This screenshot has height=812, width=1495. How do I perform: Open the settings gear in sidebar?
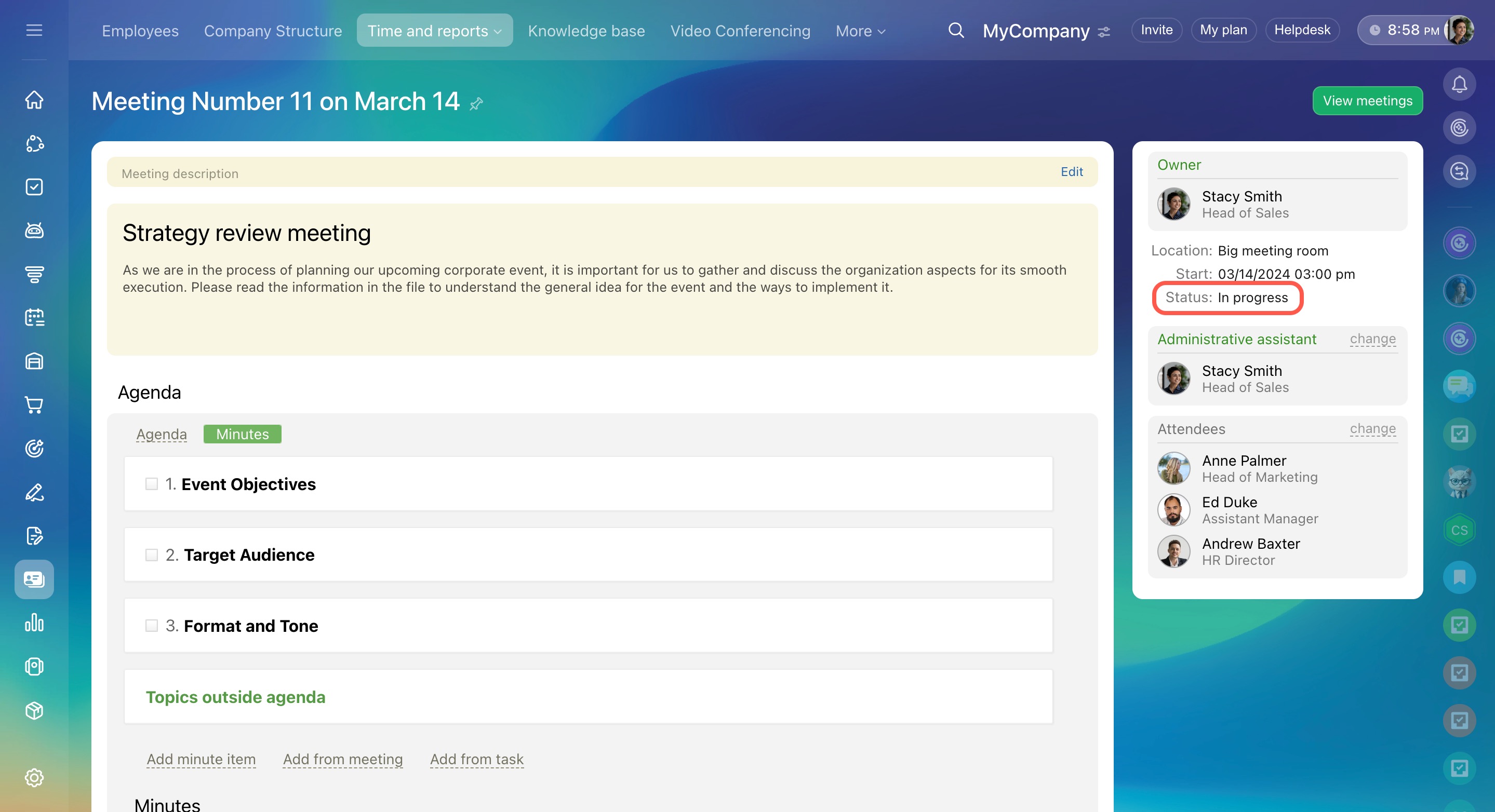coord(34,777)
